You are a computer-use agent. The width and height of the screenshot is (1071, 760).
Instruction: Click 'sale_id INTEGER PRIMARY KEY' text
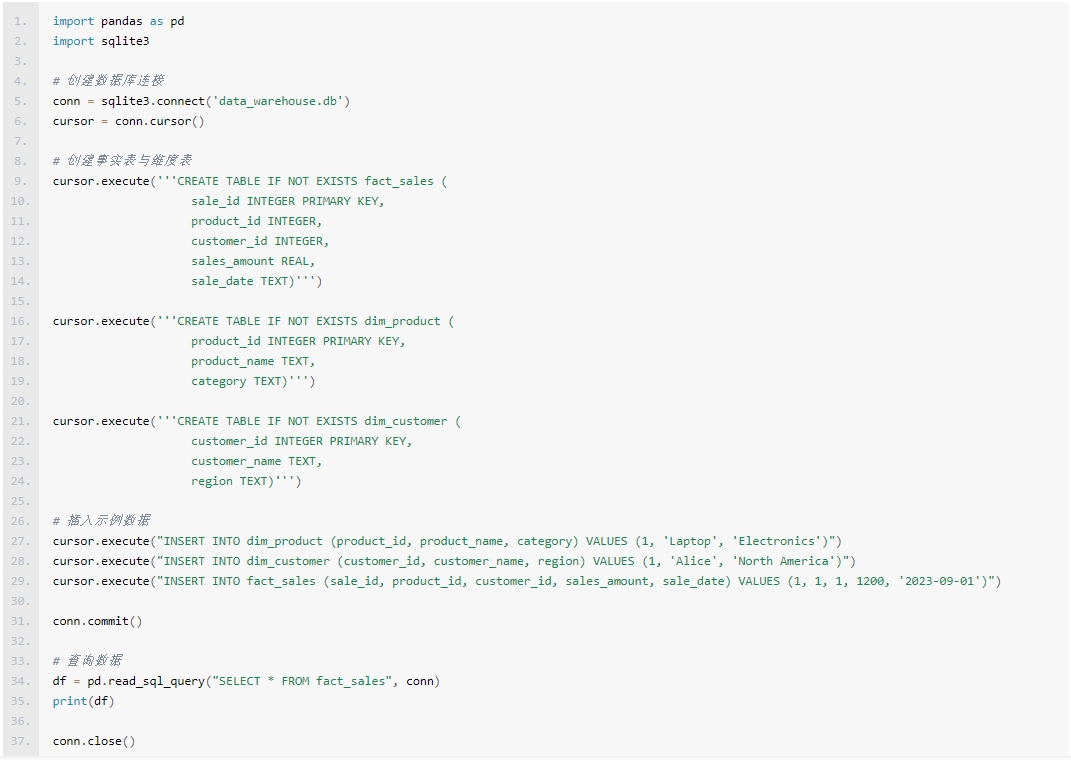coord(287,201)
